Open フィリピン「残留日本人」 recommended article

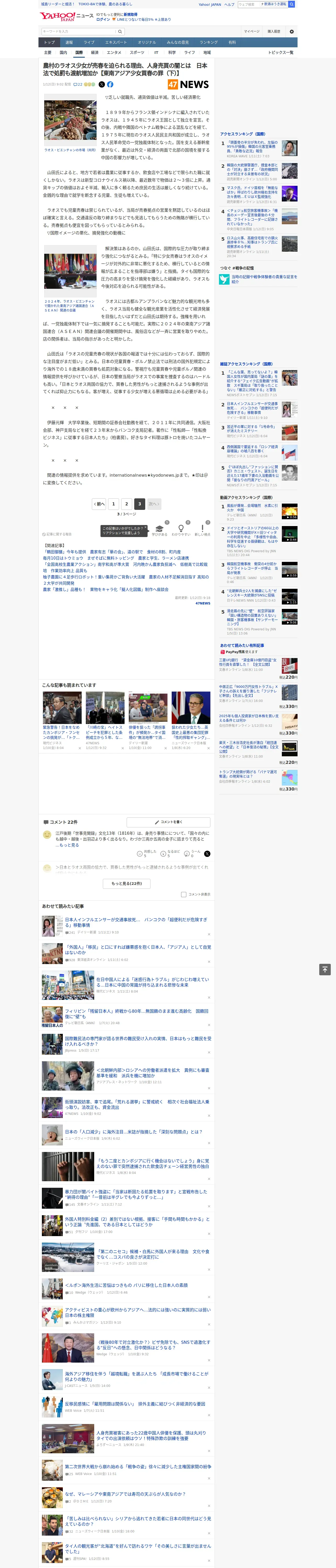[x=137, y=1013]
